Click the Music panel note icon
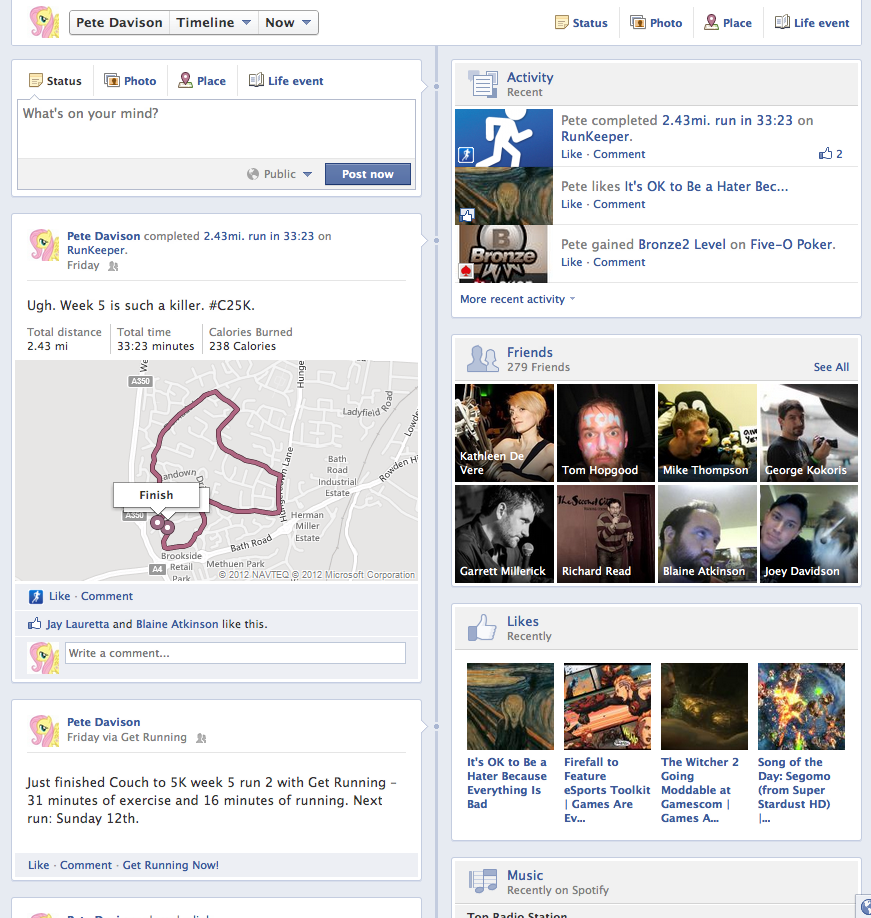 [x=483, y=881]
